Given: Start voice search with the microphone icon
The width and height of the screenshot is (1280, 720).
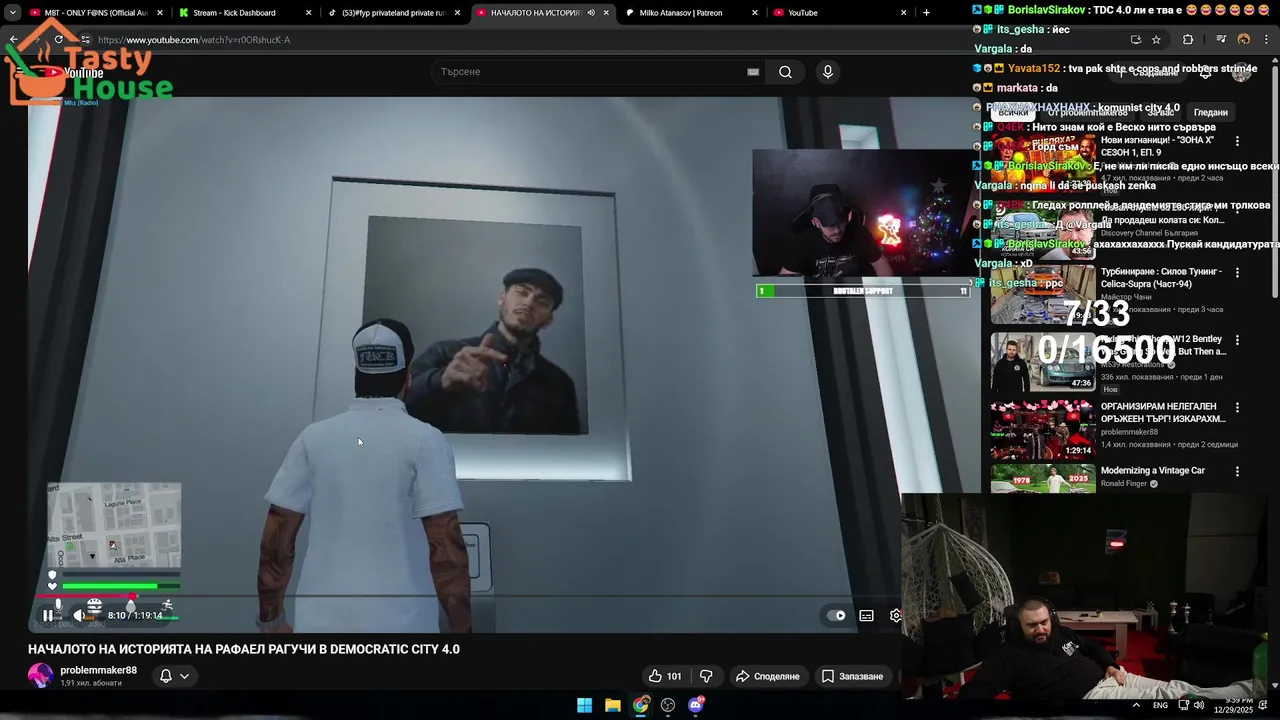Looking at the screenshot, I should click(x=827, y=72).
